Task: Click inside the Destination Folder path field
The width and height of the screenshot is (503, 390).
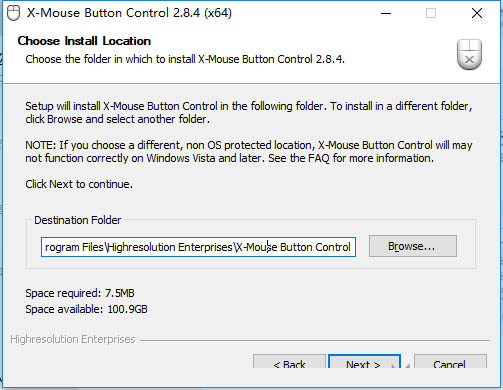Action: coord(198,247)
